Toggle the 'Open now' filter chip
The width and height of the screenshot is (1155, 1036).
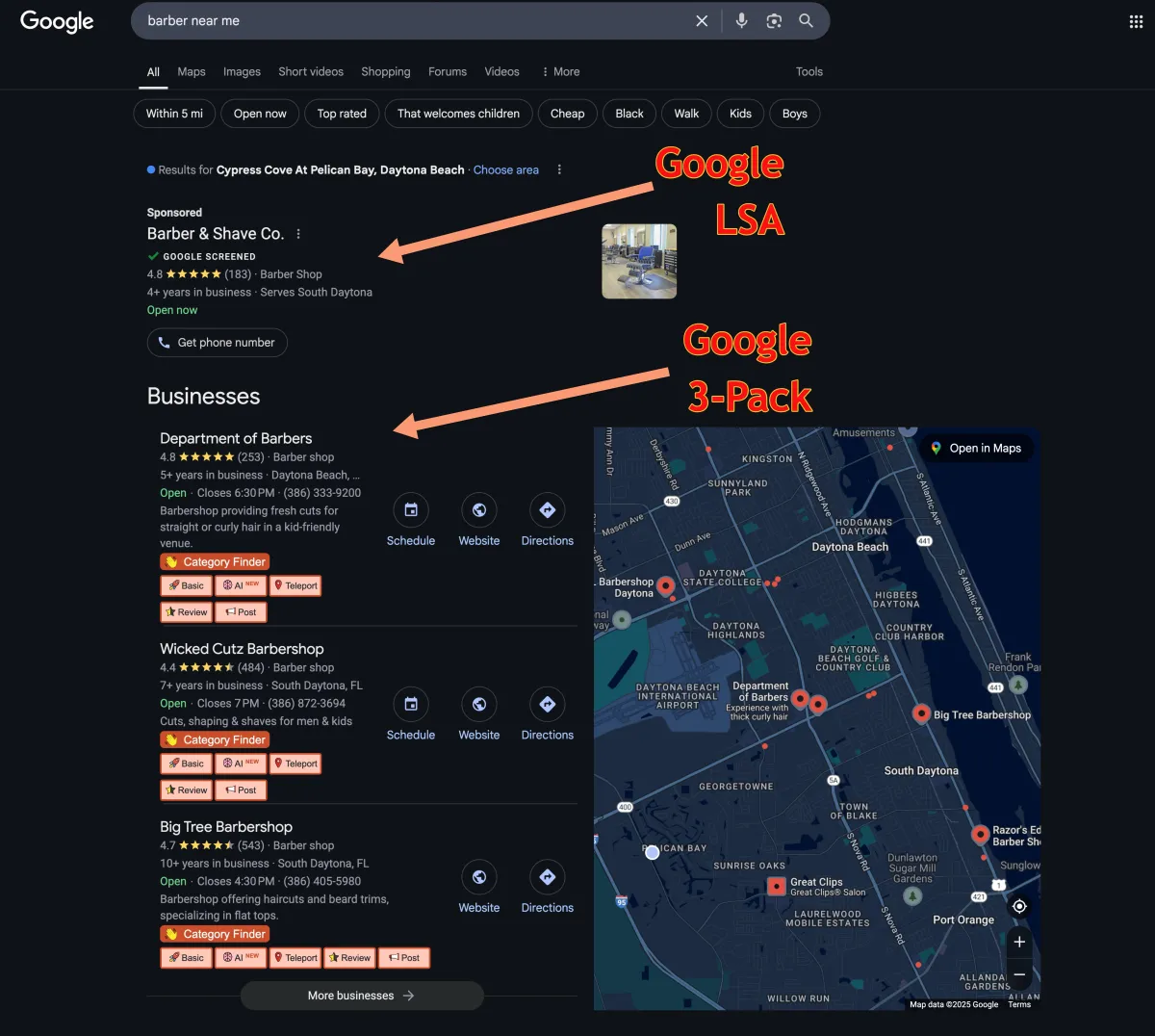(x=260, y=114)
